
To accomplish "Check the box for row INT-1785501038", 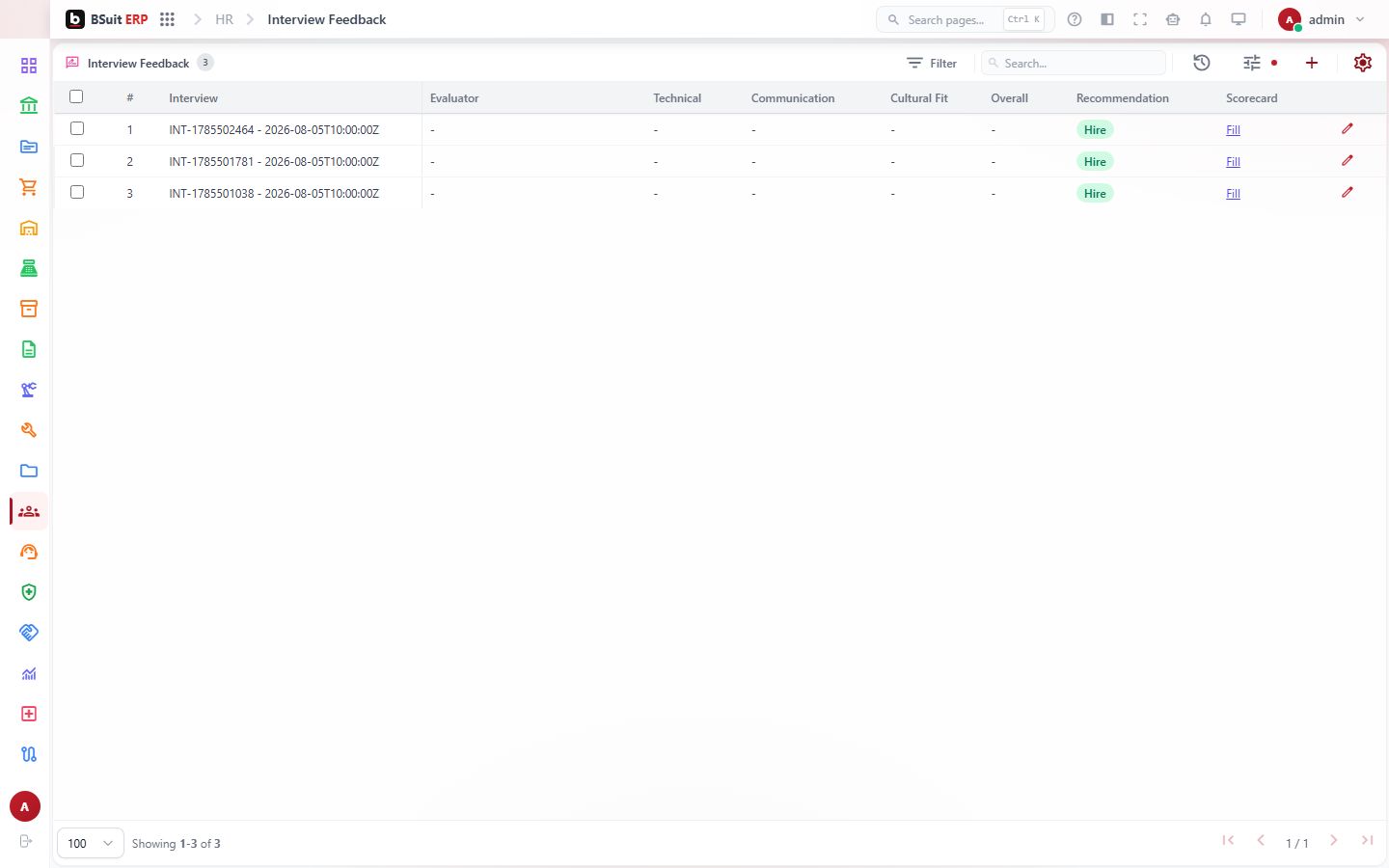I will (77, 192).
